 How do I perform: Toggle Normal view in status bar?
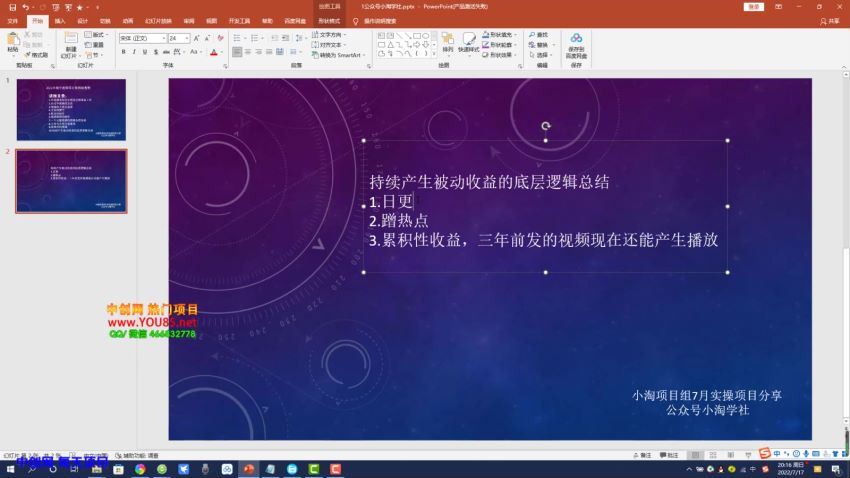tap(696, 455)
